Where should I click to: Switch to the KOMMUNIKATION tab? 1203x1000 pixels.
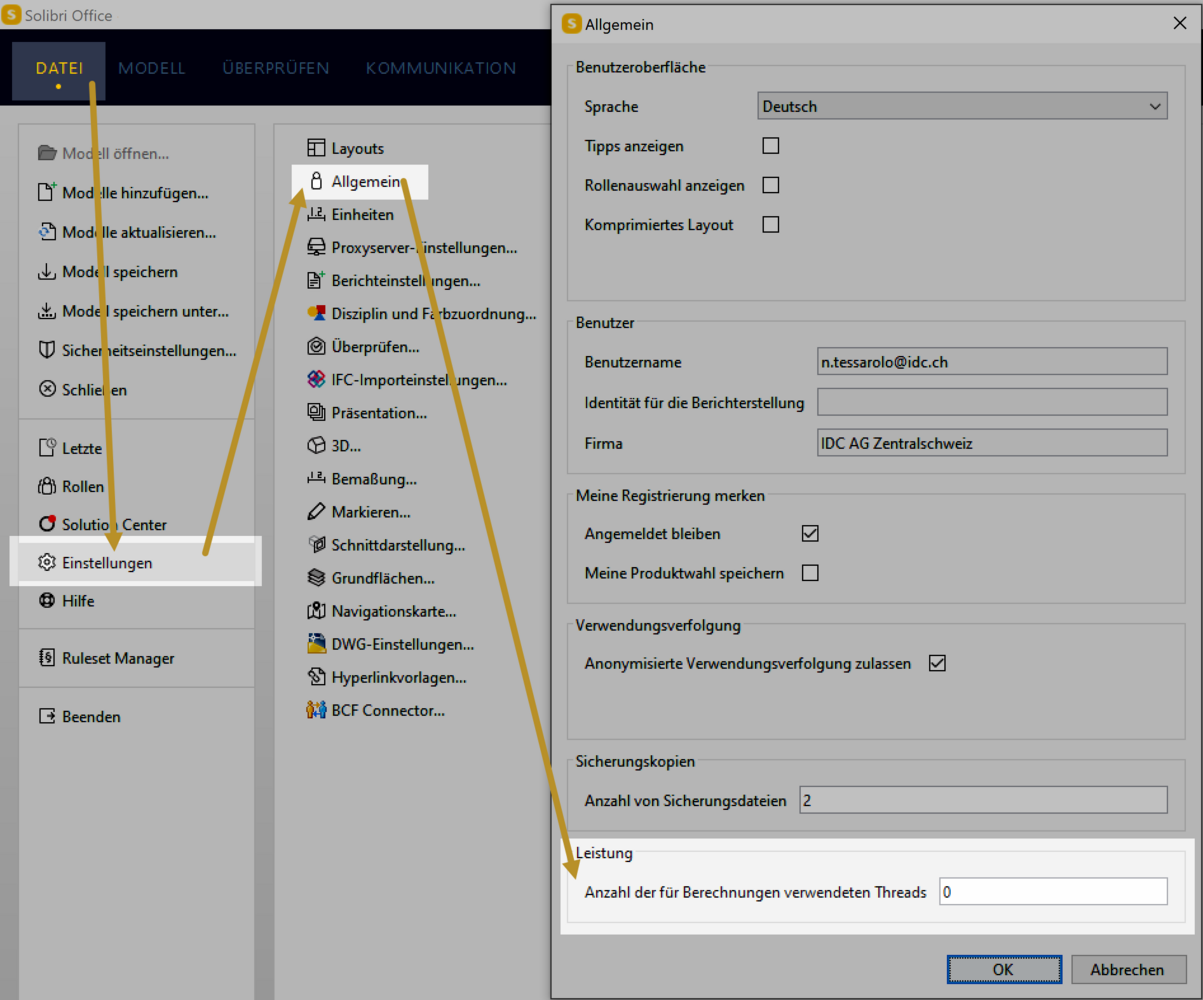point(441,69)
